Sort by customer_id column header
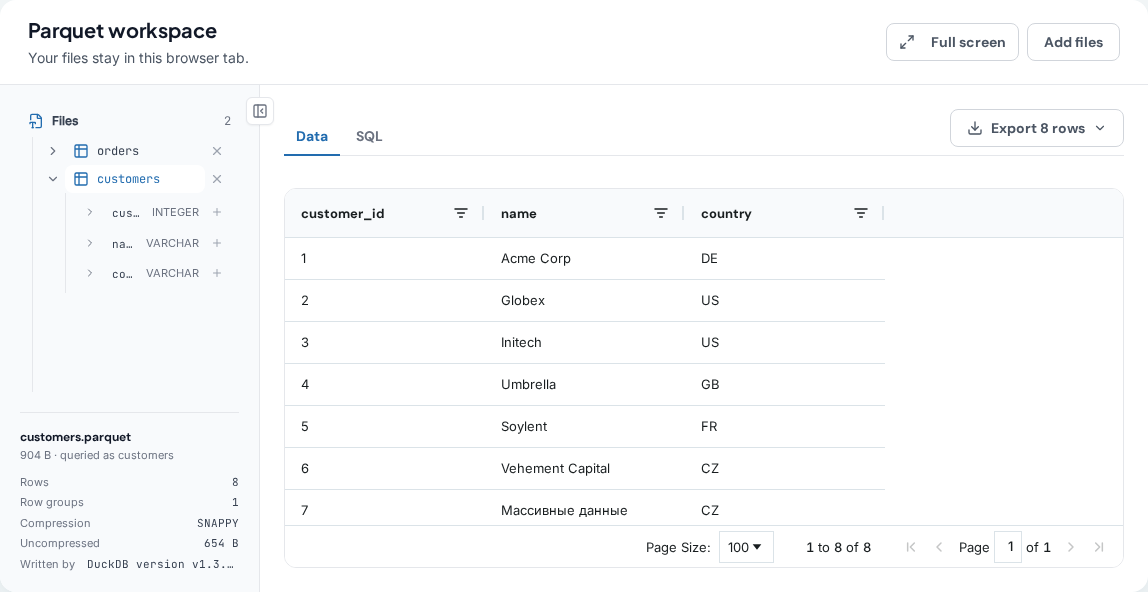 pyautogui.click(x=343, y=214)
